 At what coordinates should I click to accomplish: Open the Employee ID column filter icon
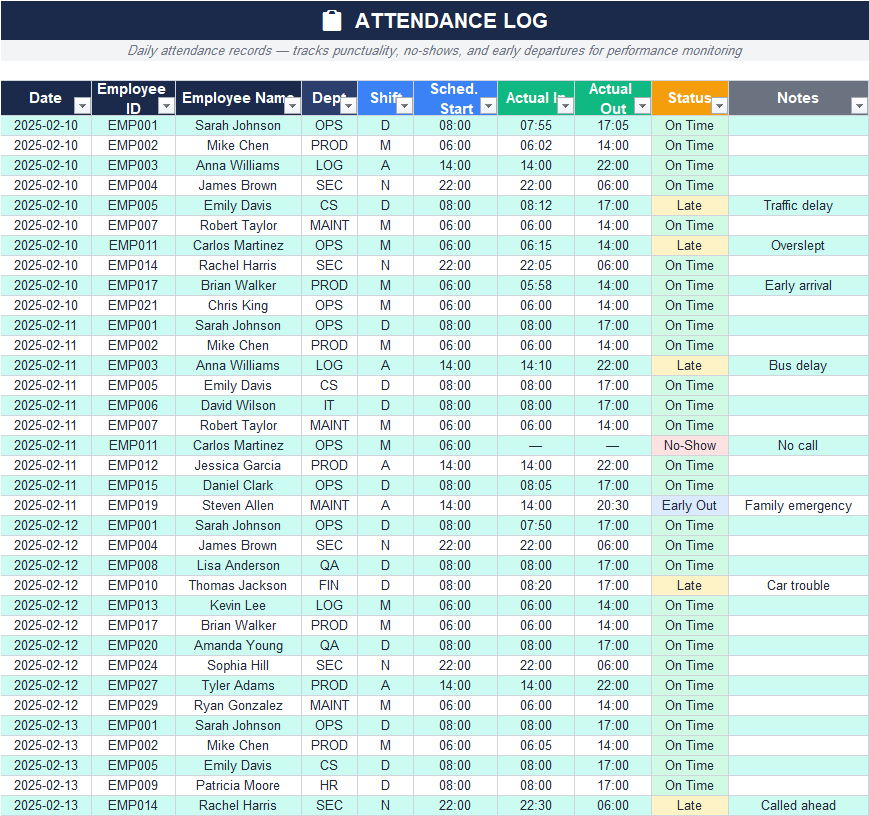166,107
